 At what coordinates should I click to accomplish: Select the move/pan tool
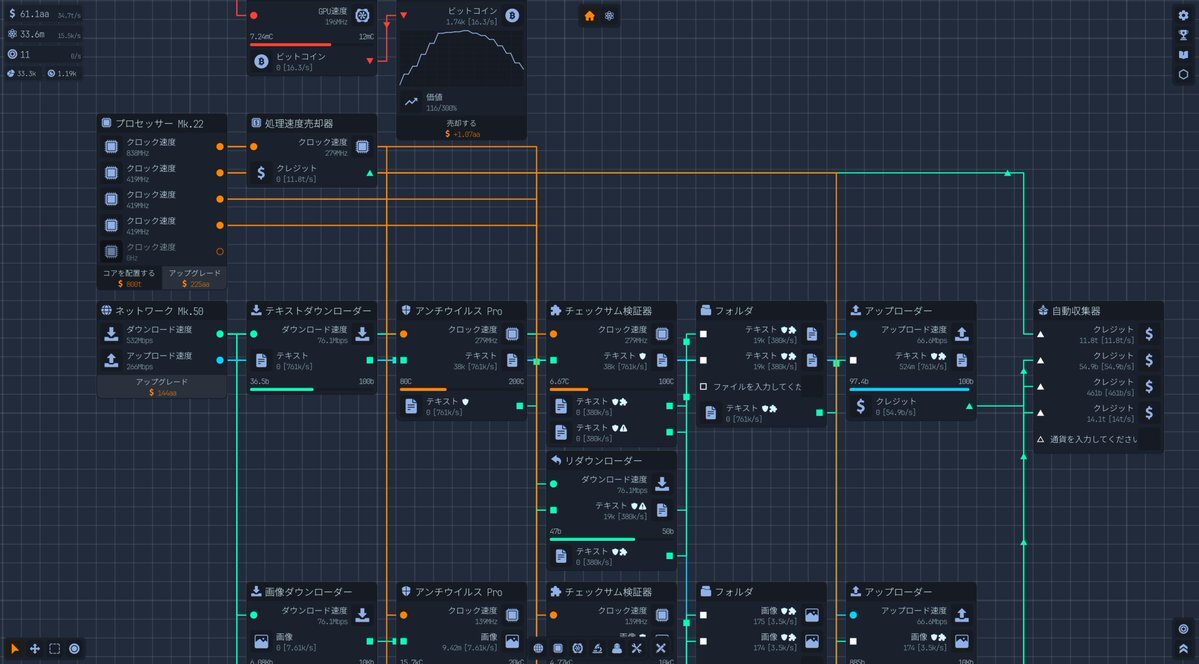[x=35, y=648]
